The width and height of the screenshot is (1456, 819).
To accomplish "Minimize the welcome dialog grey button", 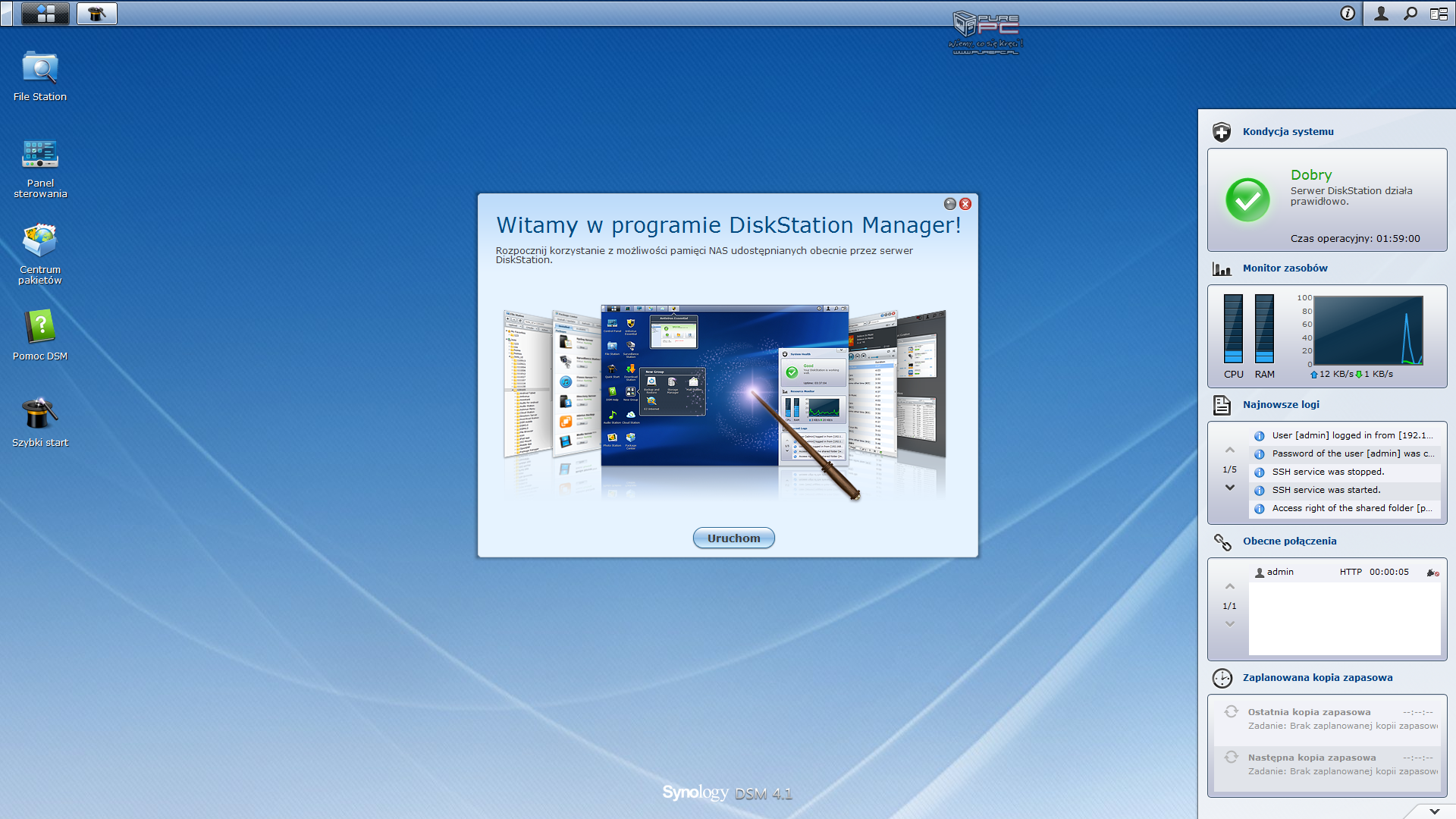I will [950, 204].
